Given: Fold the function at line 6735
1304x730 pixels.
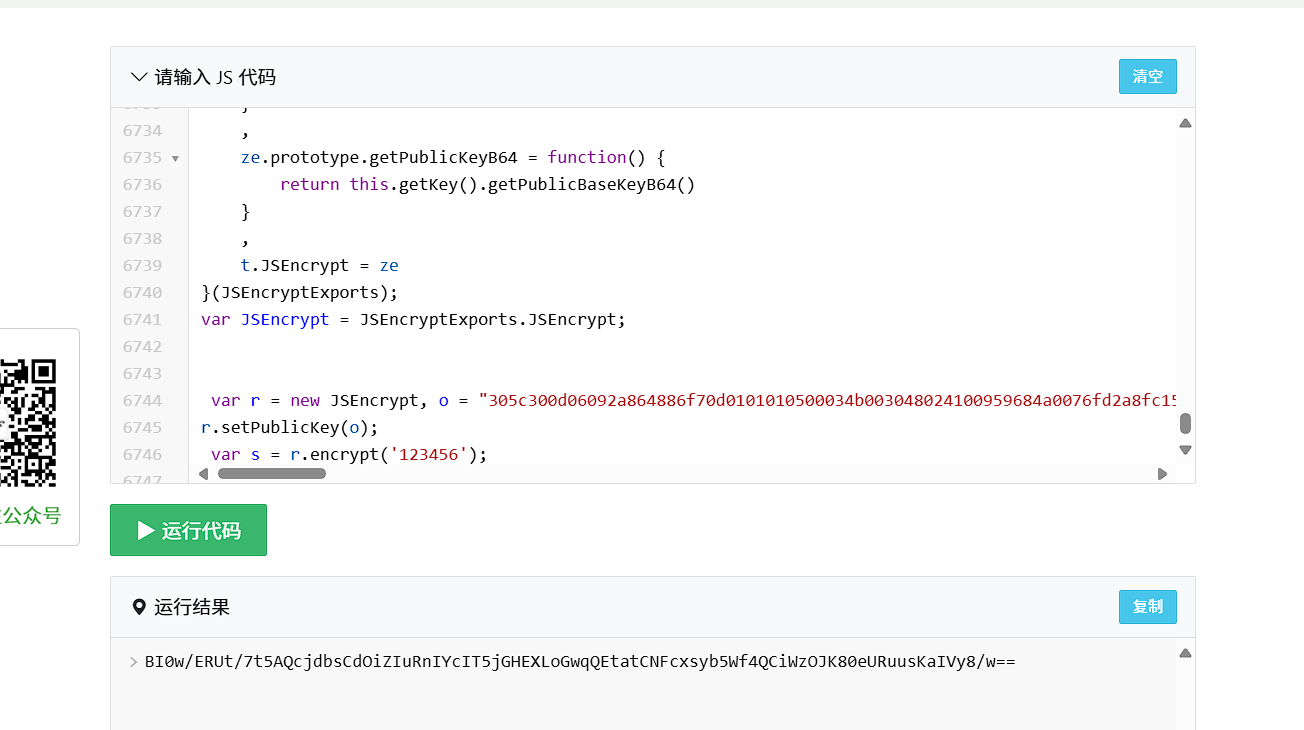Looking at the screenshot, I should coord(176,158).
